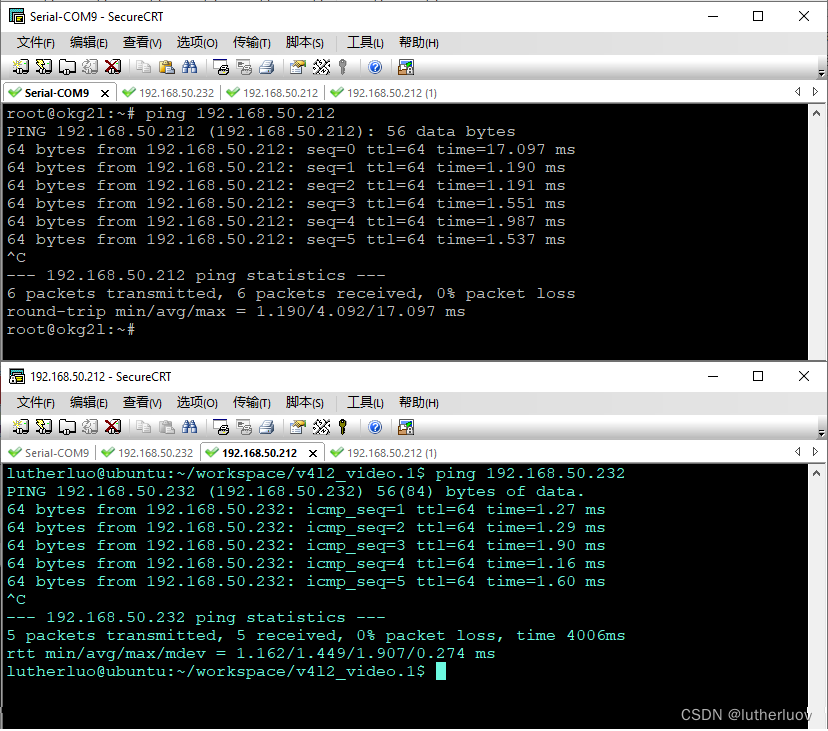
Task: Open 查看(V) menu in Serial-COM9 window
Action: [142, 43]
